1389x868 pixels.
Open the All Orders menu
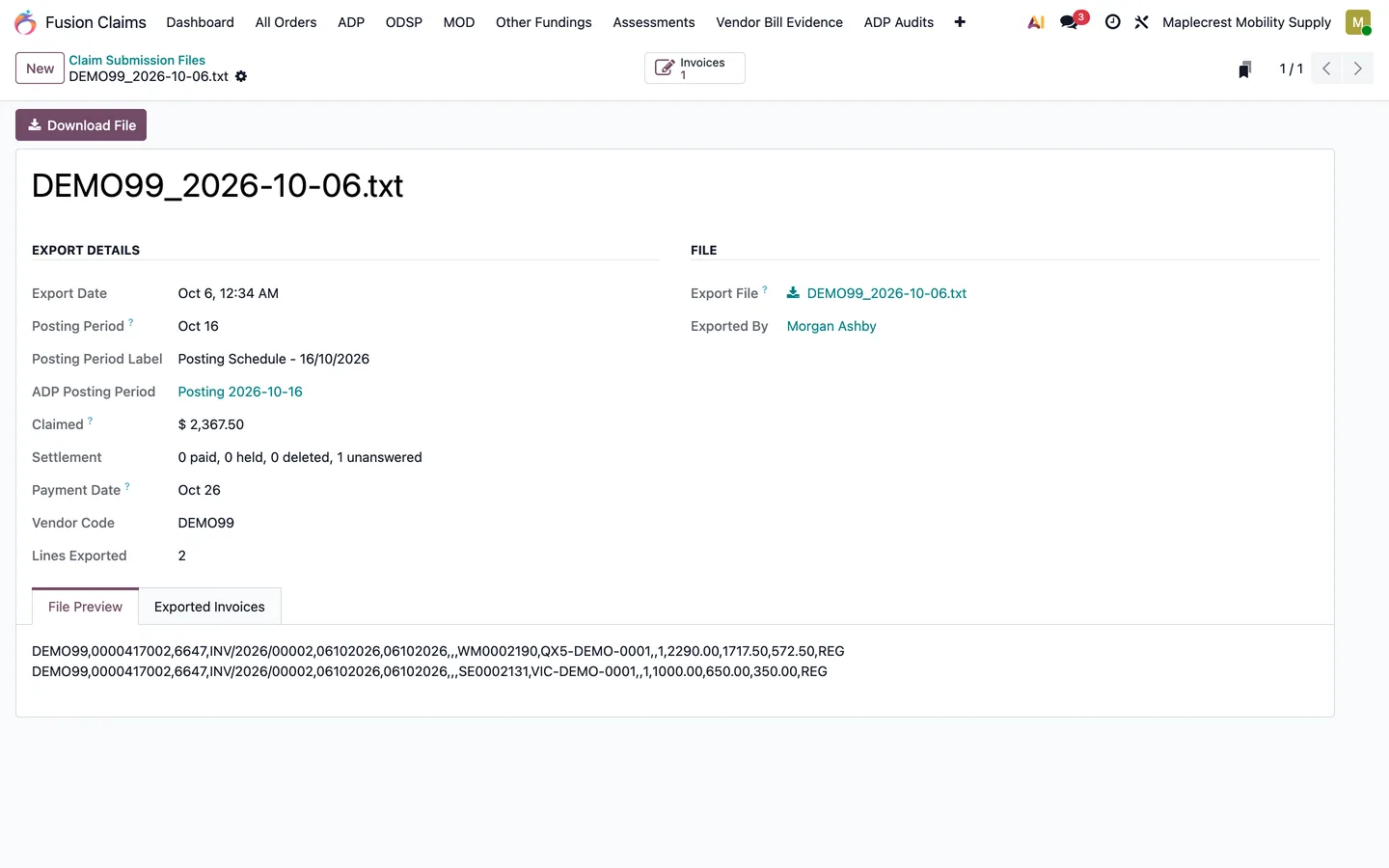pyautogui.click(x=286, y=22)
